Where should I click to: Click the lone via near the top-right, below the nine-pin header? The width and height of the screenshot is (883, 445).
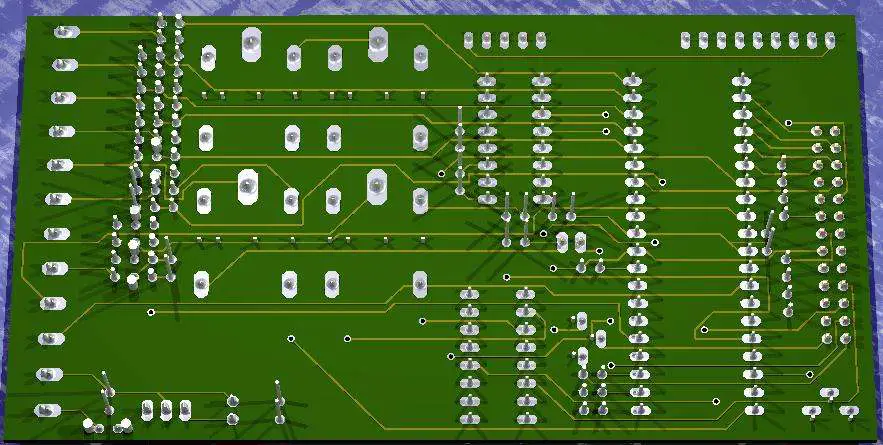coord(788,122)
